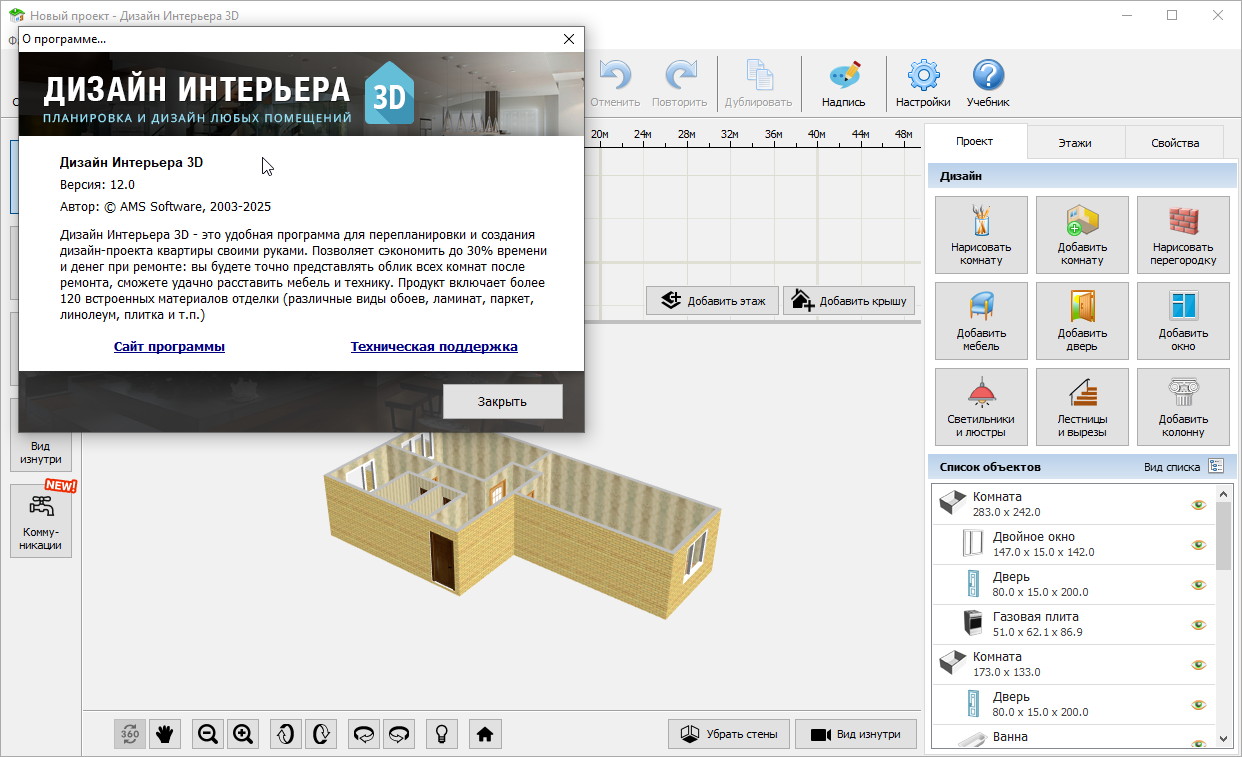The height and width of the screenshot is (757, 1242).
Task: Click the zoom in magnifier icon
Action: (x=243, y=734)
